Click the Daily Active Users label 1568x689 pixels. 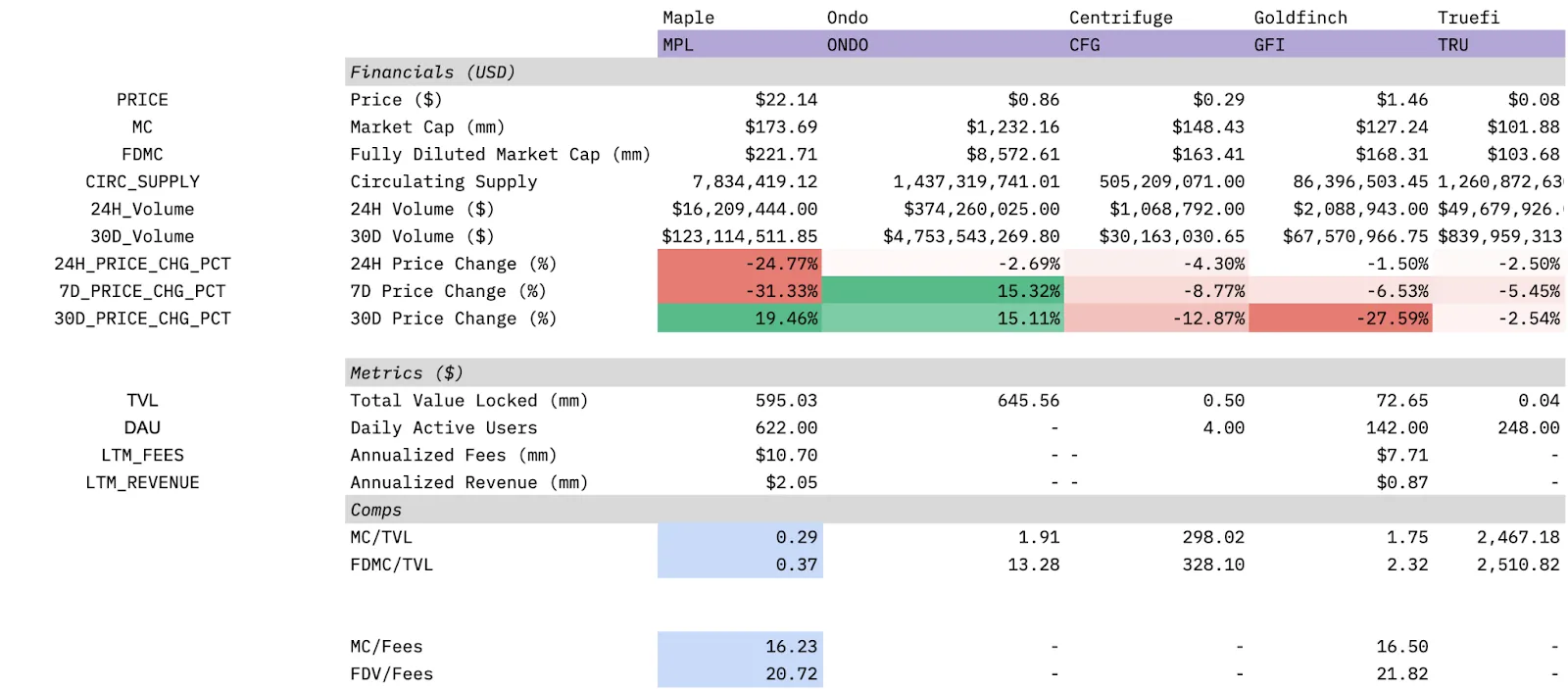tap(444, 428)
